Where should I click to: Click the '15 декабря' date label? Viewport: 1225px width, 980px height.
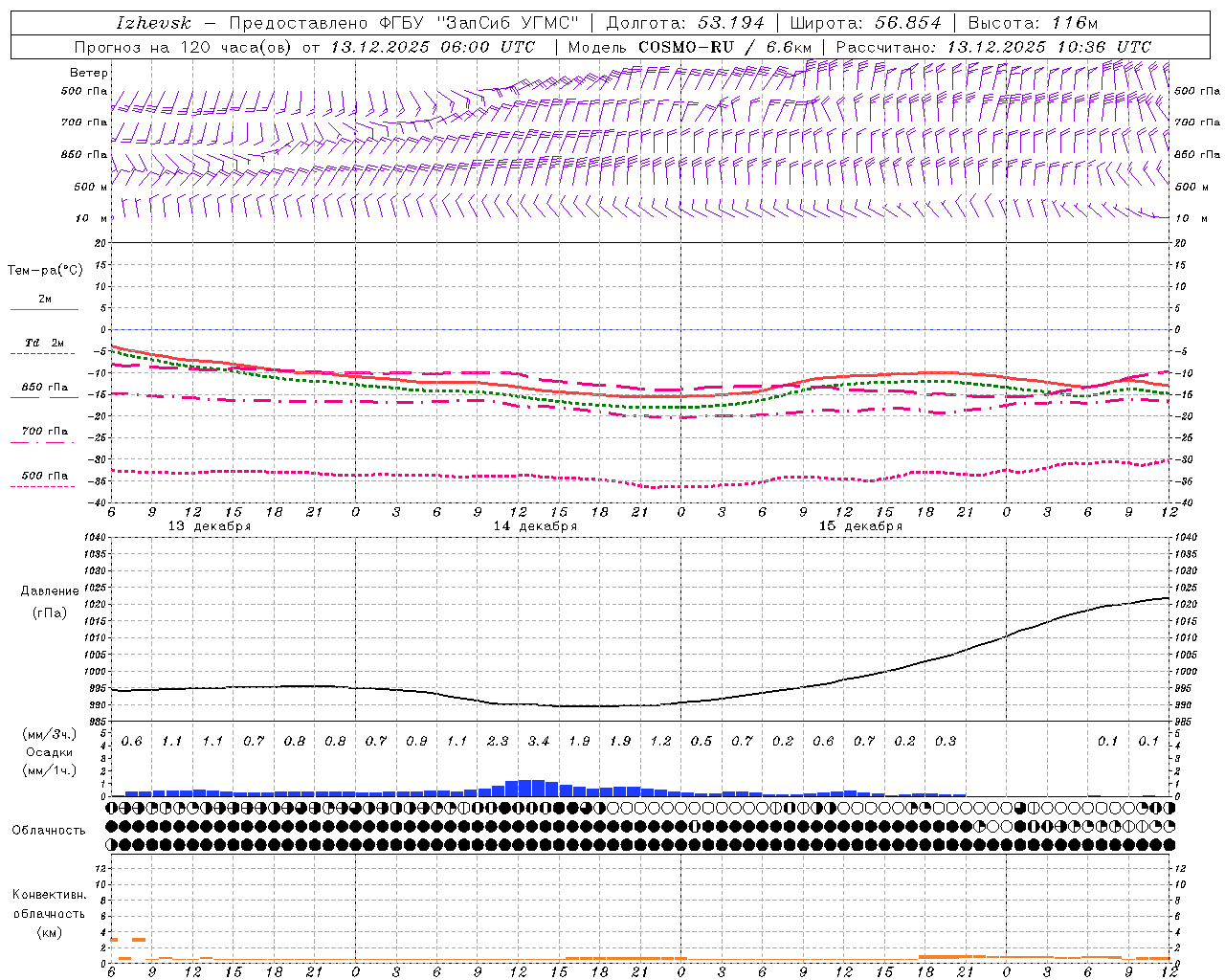860,526
